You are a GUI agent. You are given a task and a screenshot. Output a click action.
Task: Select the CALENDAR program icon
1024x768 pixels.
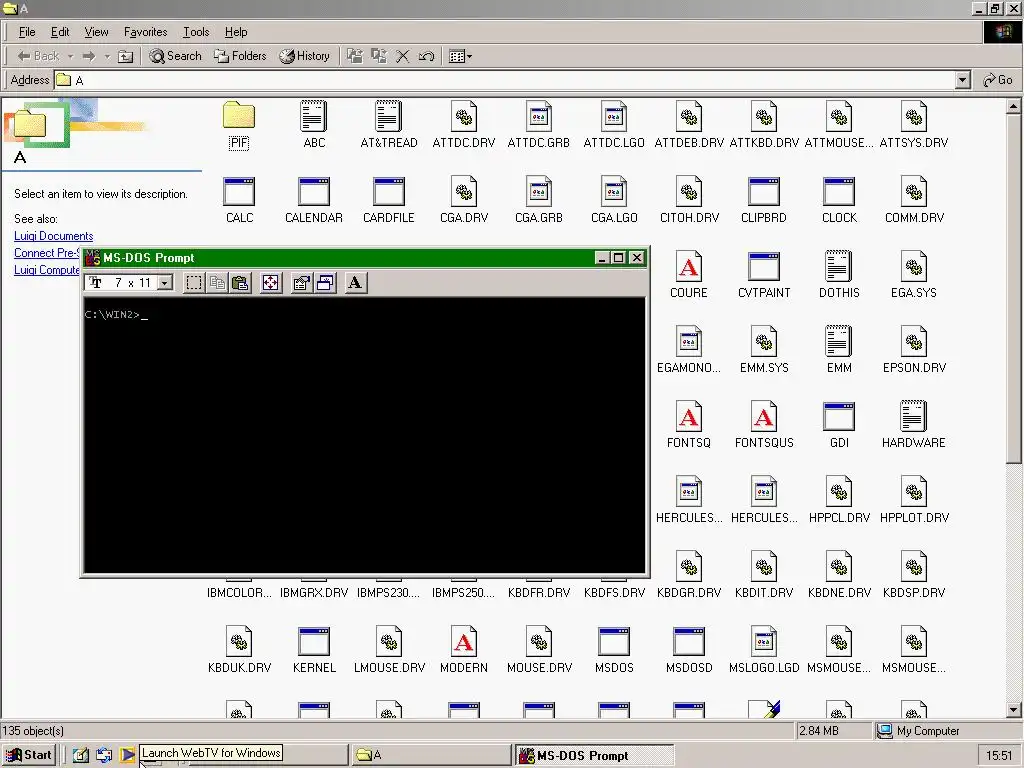(x=314, y=199)
